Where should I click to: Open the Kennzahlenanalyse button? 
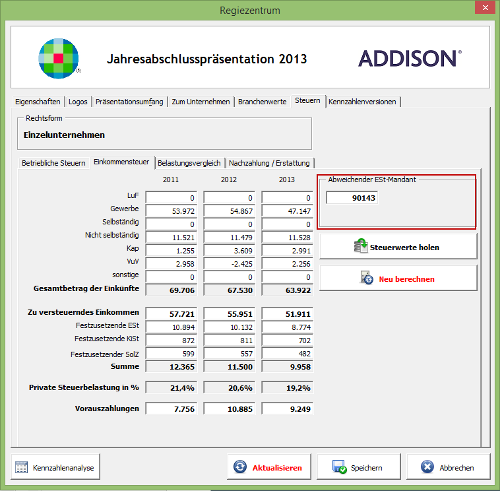(55, 467)
